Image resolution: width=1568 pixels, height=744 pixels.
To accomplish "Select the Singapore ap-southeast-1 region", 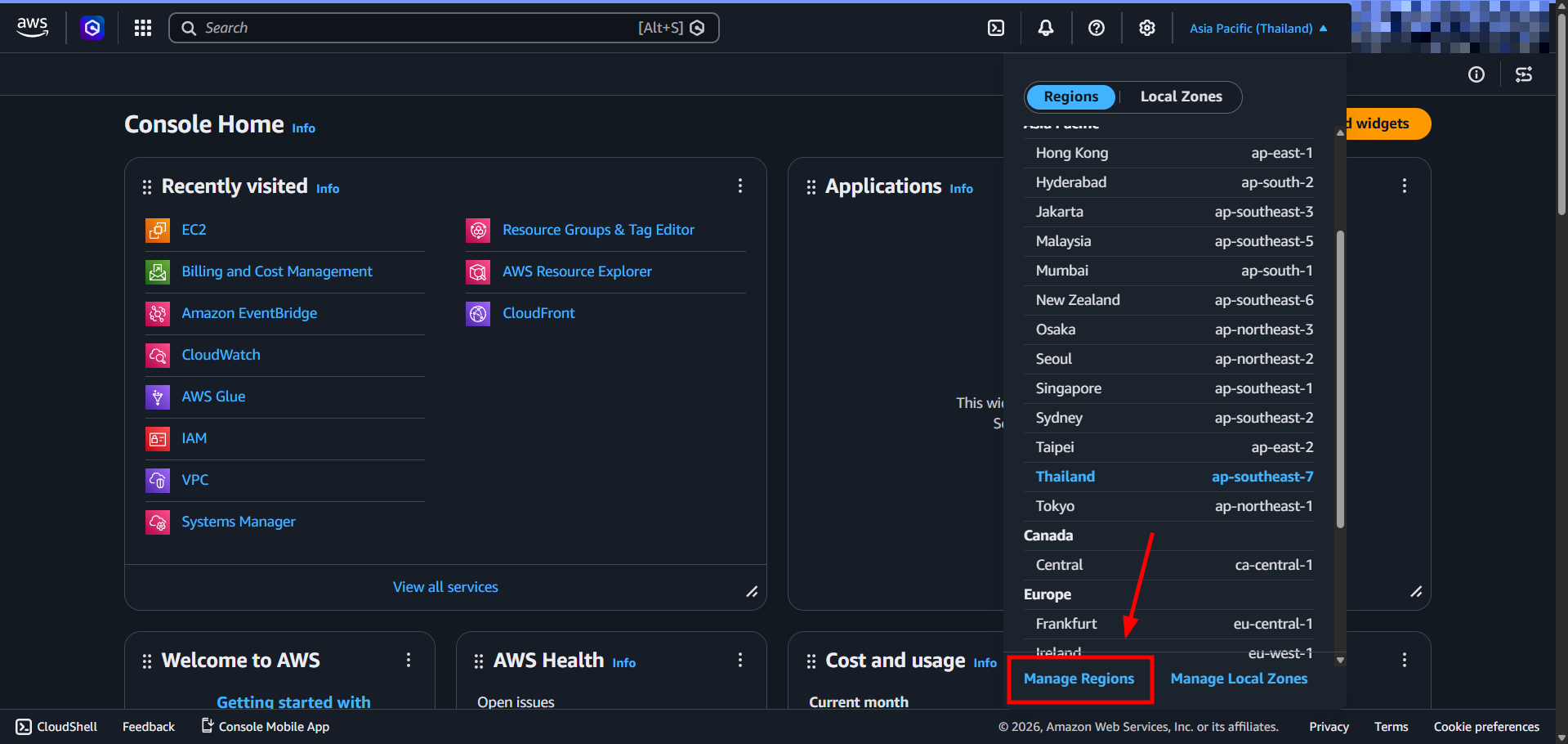I will click(1168, 388).
